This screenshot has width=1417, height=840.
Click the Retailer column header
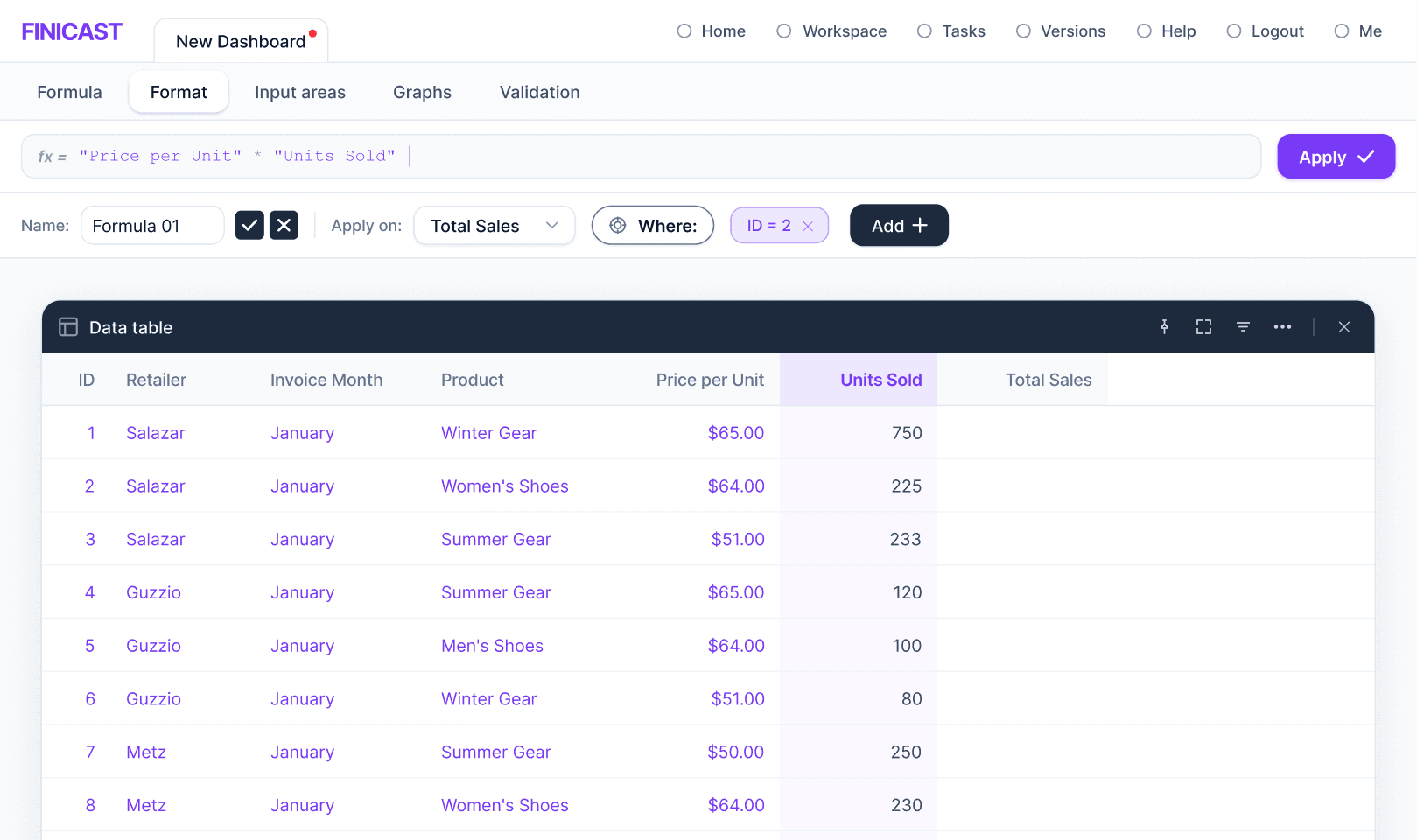tap(156, 380)
